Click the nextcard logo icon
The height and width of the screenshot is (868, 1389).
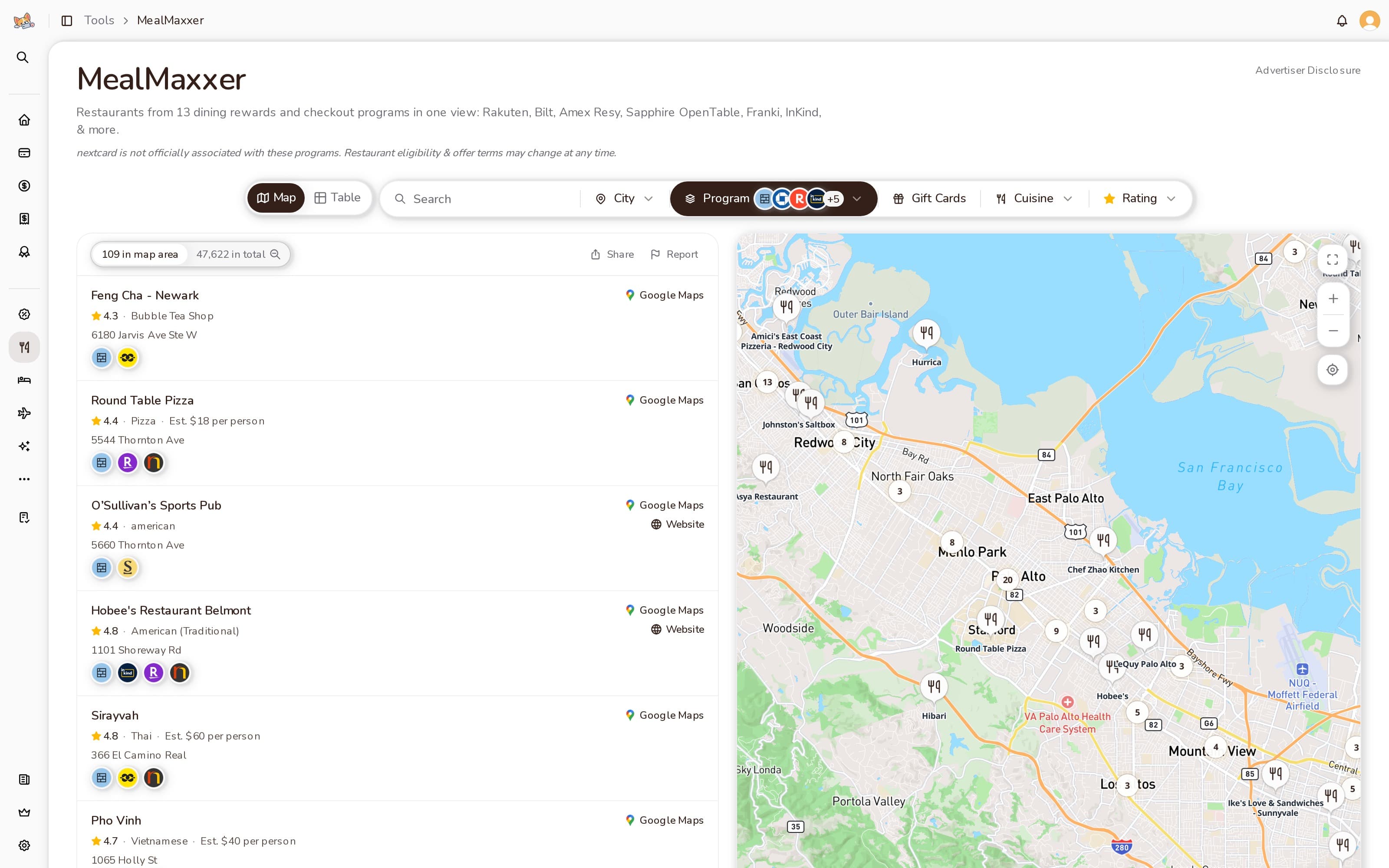click(x=23, y=21)
